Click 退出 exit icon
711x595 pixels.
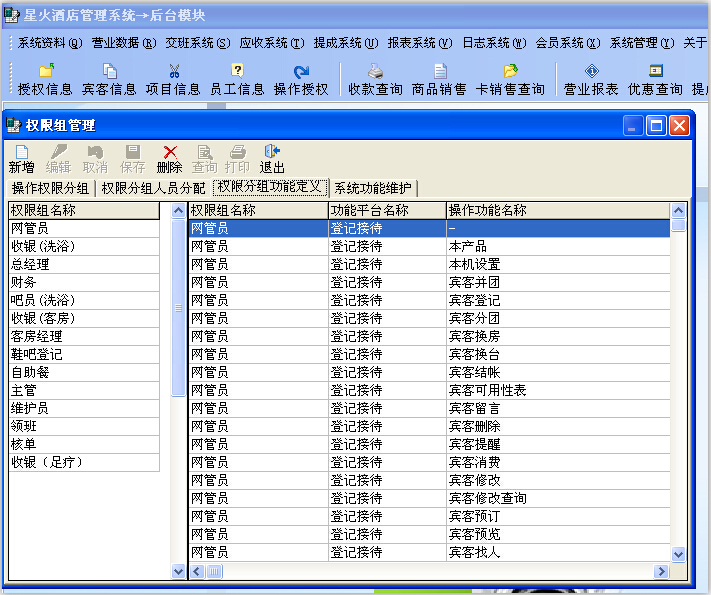click(x=272, y=151)
